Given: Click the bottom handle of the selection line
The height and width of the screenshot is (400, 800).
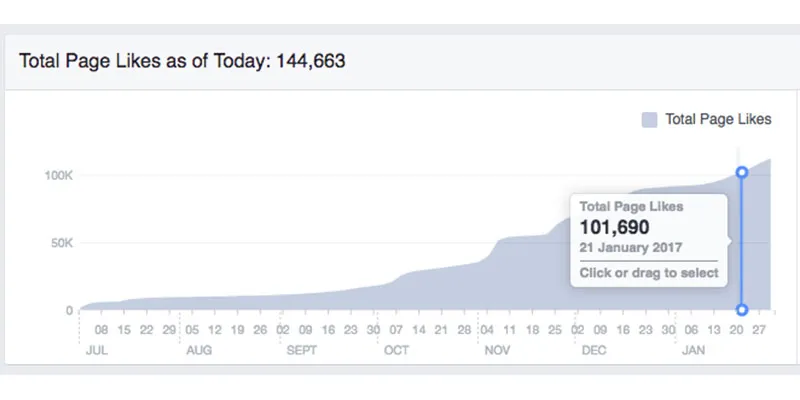Looking at the screenshot, I should [742, 310].
